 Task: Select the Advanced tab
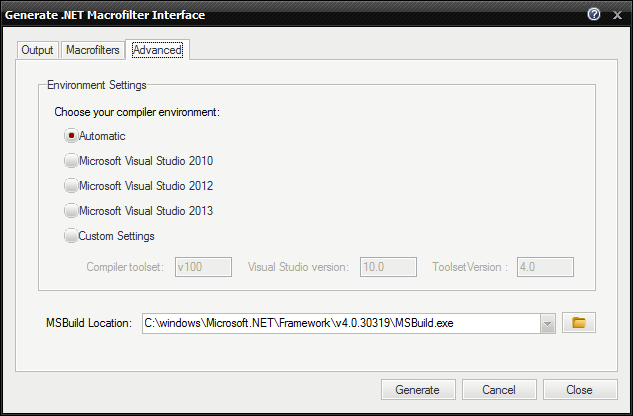pyautogui.click(x=158, y=50)
